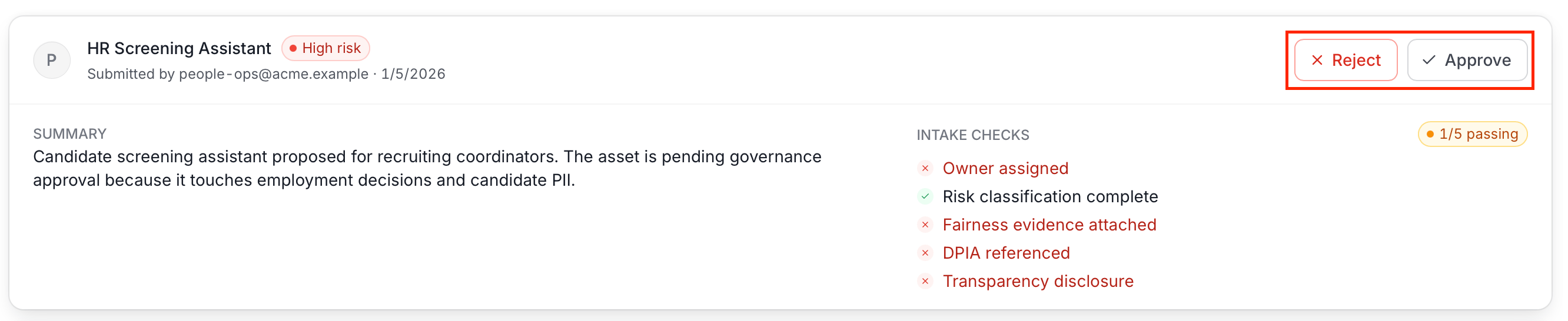Viewport: 1568px width, 321px height.
Task: Approve the HR Screening Assistant submission
Action: (1467, 60)
